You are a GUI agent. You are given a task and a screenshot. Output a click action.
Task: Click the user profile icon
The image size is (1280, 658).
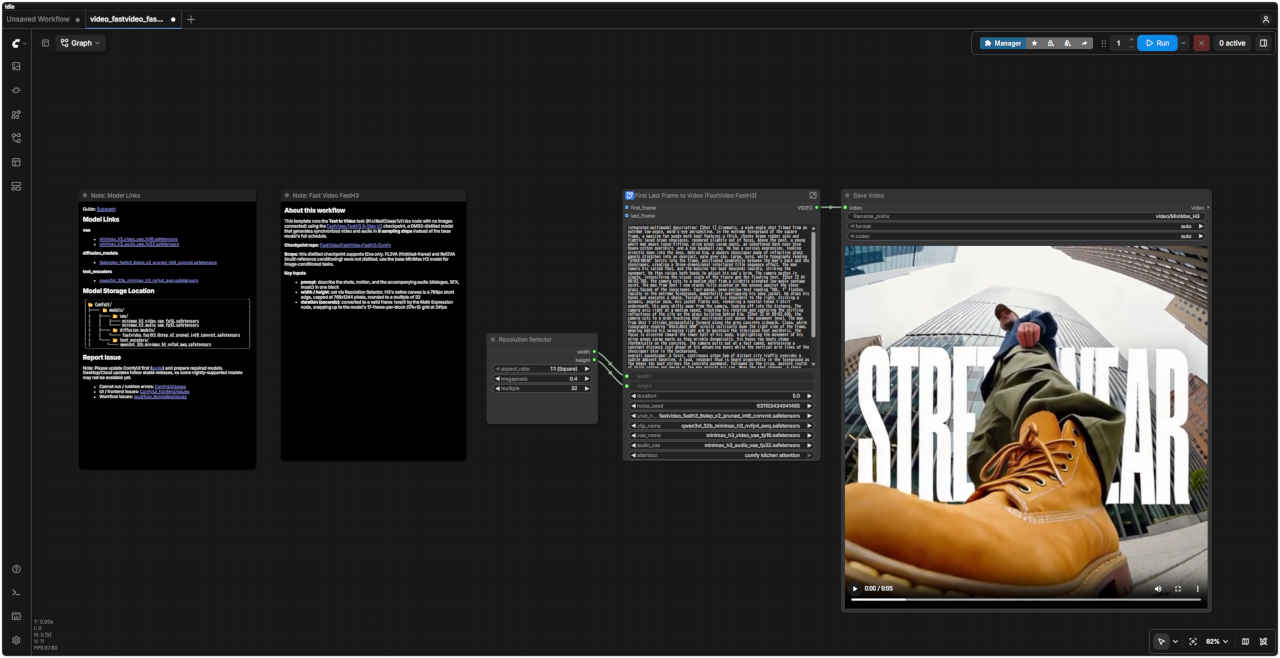click(x=1266, y=19)
